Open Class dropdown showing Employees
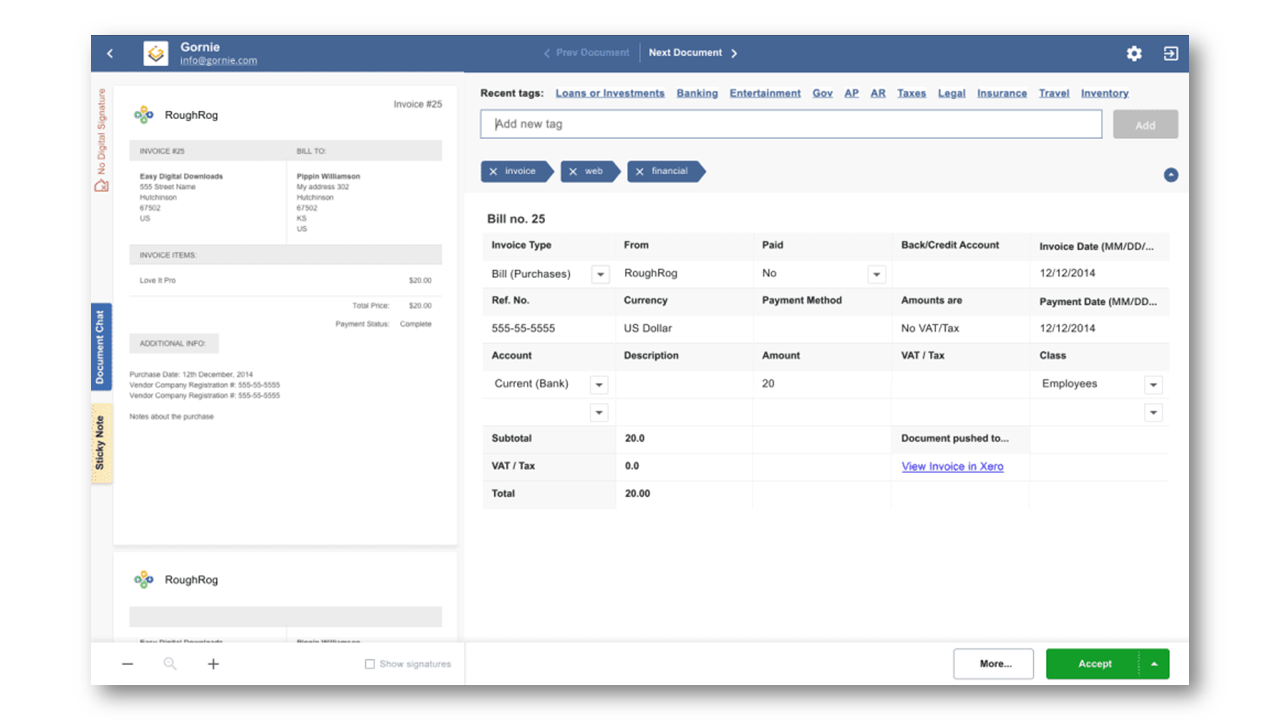Image resolution: width=1280 pixels, height=720 pixels. tap(1153, 384)
